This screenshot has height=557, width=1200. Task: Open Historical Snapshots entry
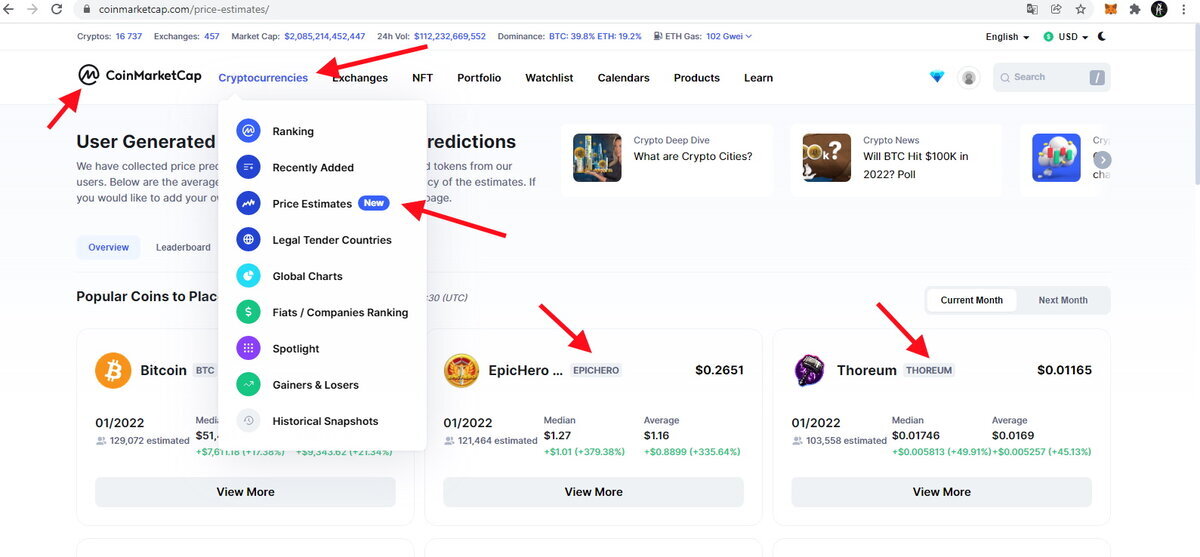325,421
